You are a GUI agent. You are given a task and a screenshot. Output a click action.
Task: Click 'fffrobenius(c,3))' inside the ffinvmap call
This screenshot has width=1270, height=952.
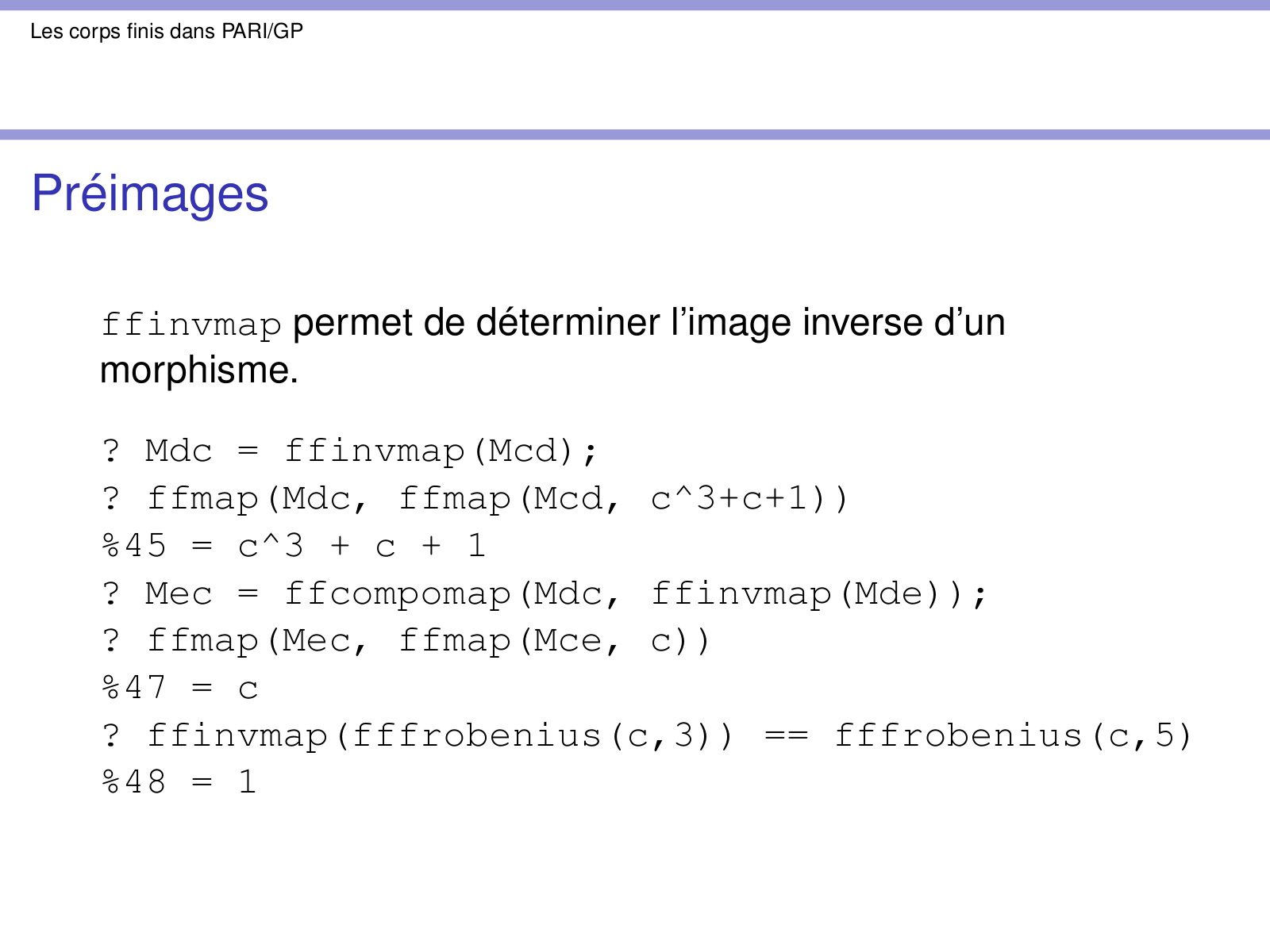[x=543, y=736]
